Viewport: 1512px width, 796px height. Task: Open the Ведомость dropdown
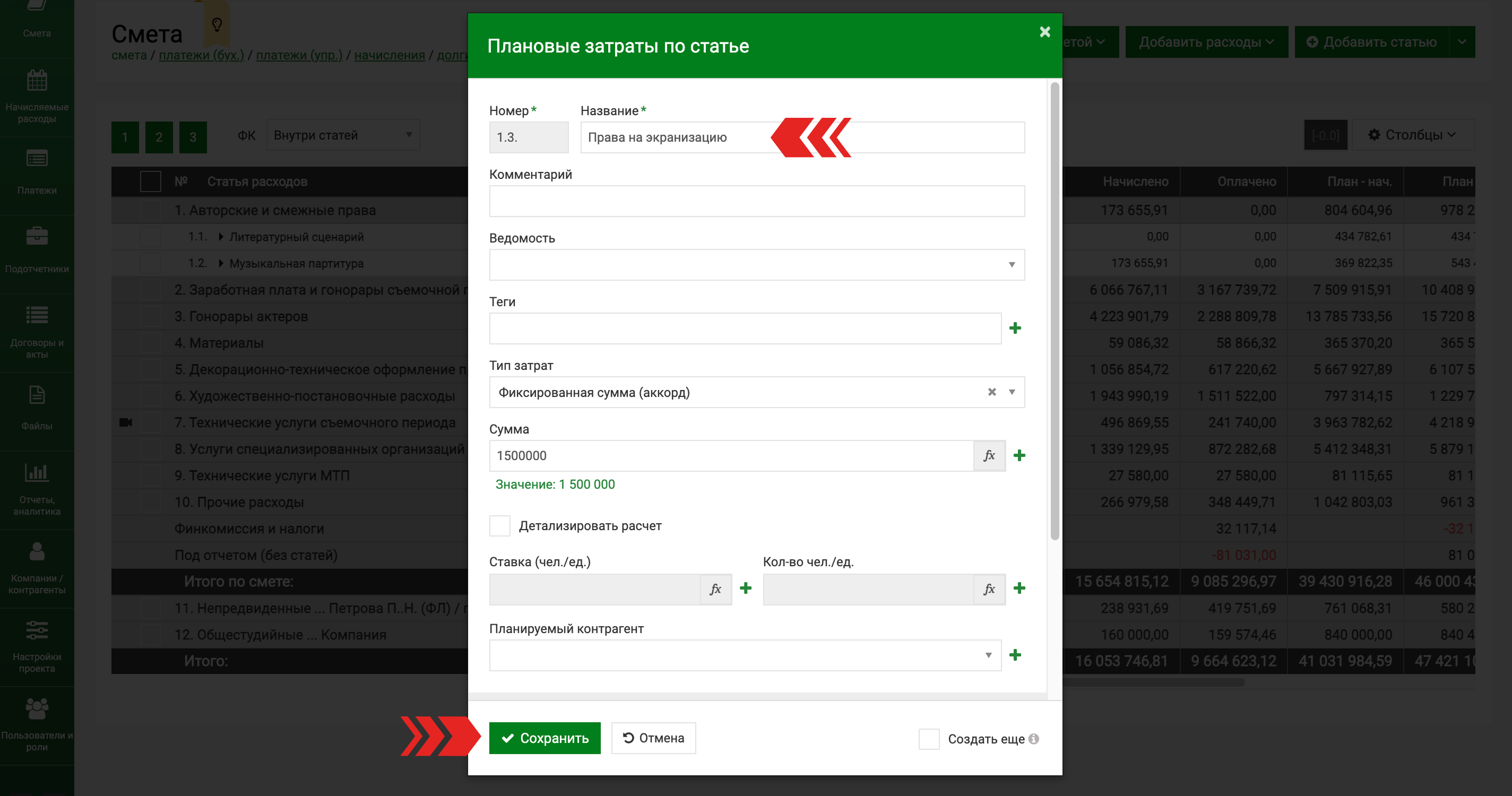[757, 265]
